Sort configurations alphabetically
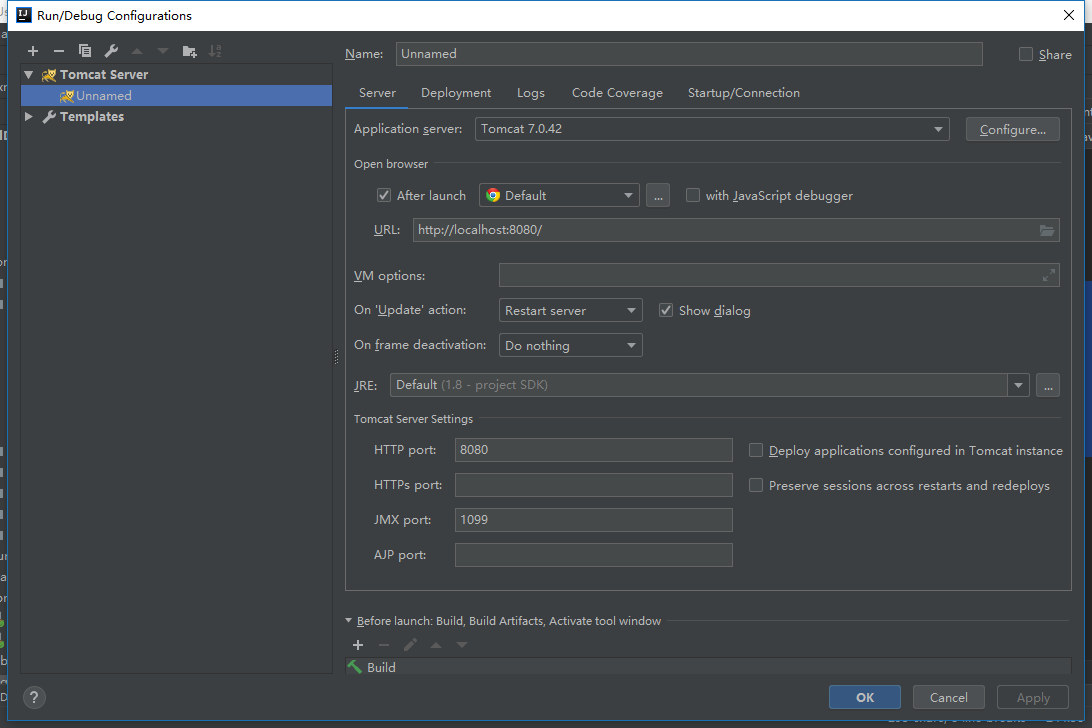 click(215, 51)
